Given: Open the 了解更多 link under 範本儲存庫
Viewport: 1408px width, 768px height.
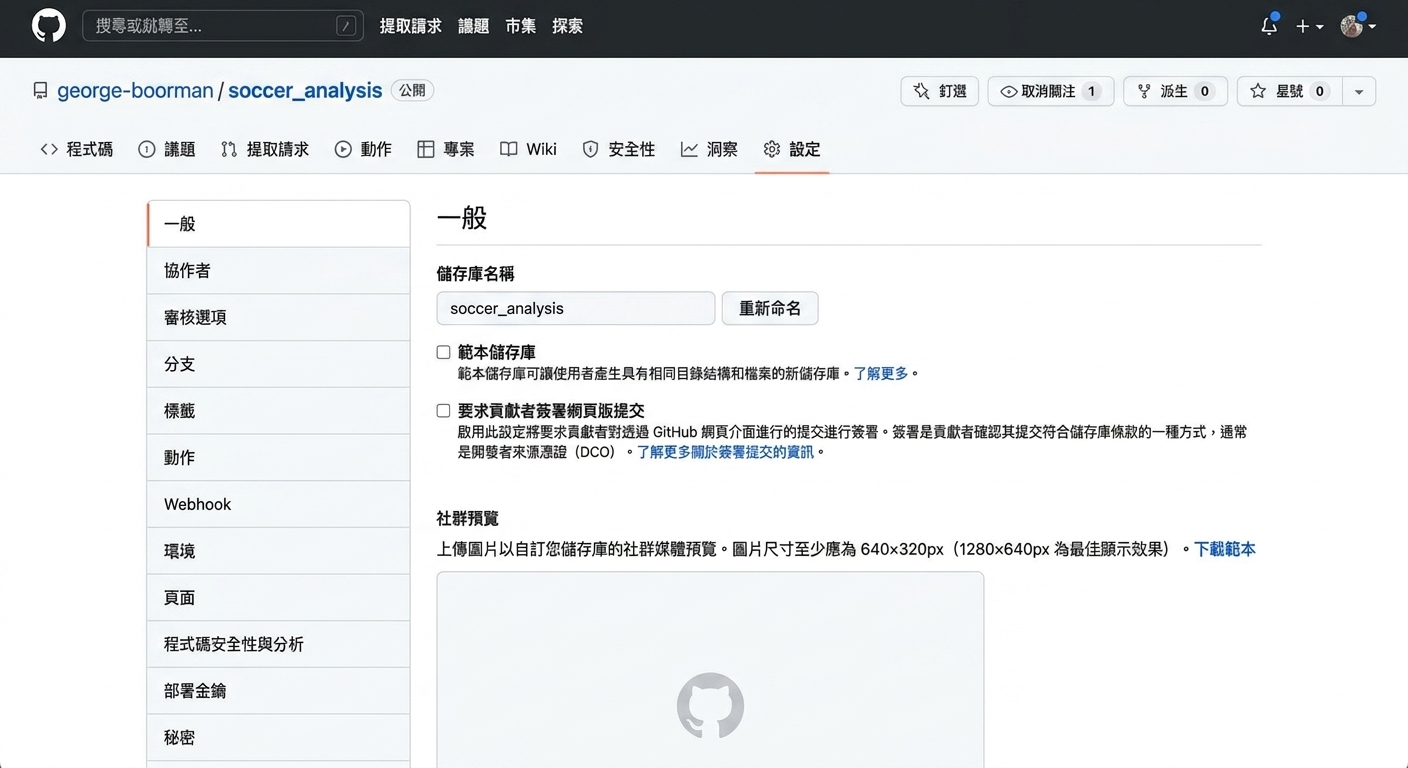Looking at the screenshot, I should (x=881, y=373).
